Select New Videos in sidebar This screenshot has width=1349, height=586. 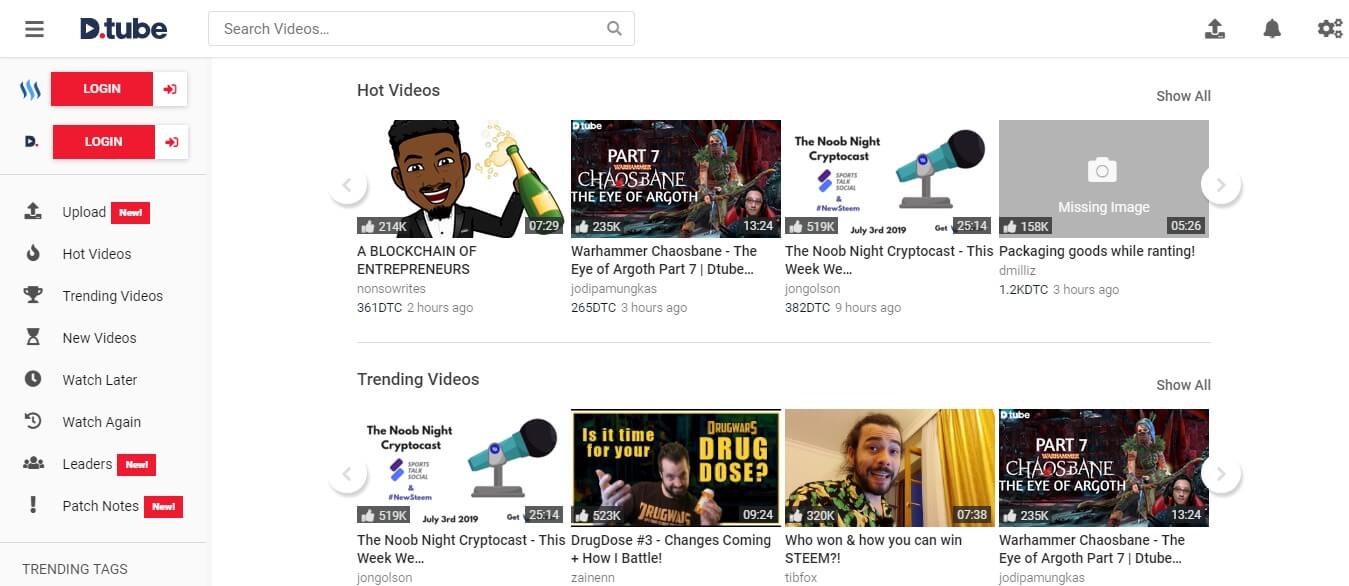tap(100, 338)
